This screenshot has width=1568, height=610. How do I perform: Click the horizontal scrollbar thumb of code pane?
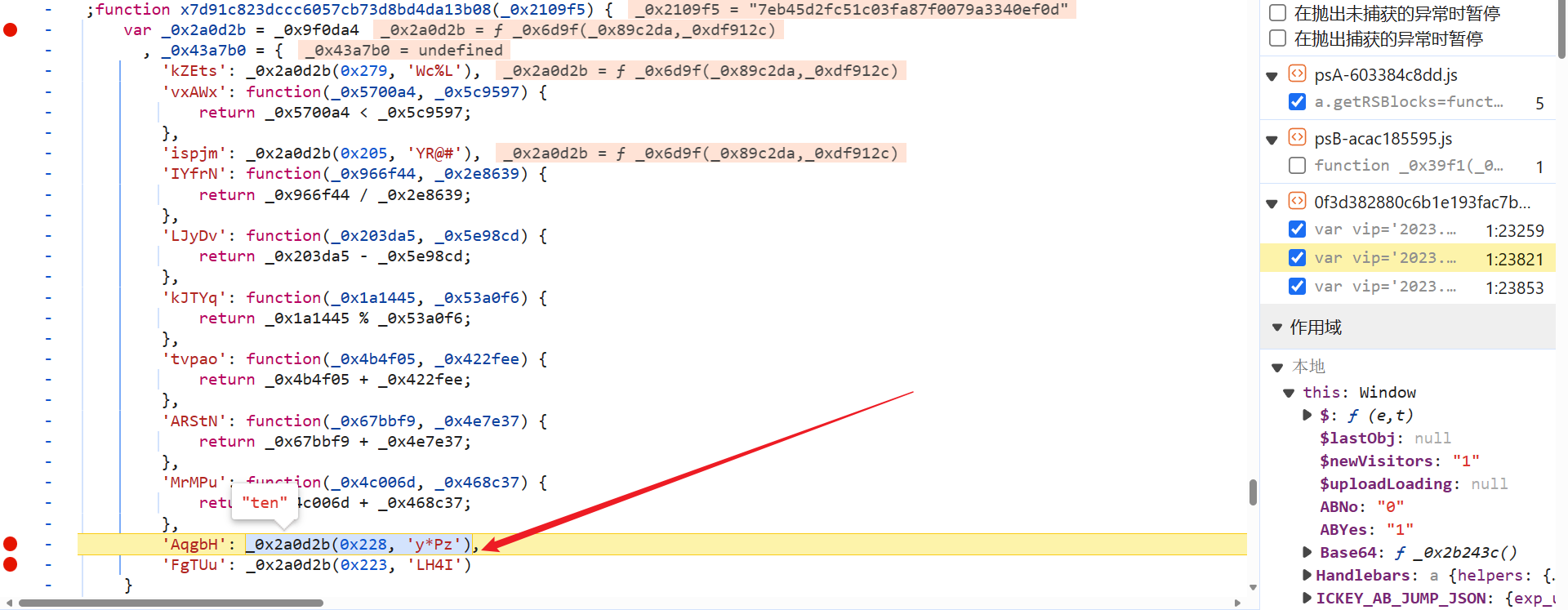tap(171, 603)
